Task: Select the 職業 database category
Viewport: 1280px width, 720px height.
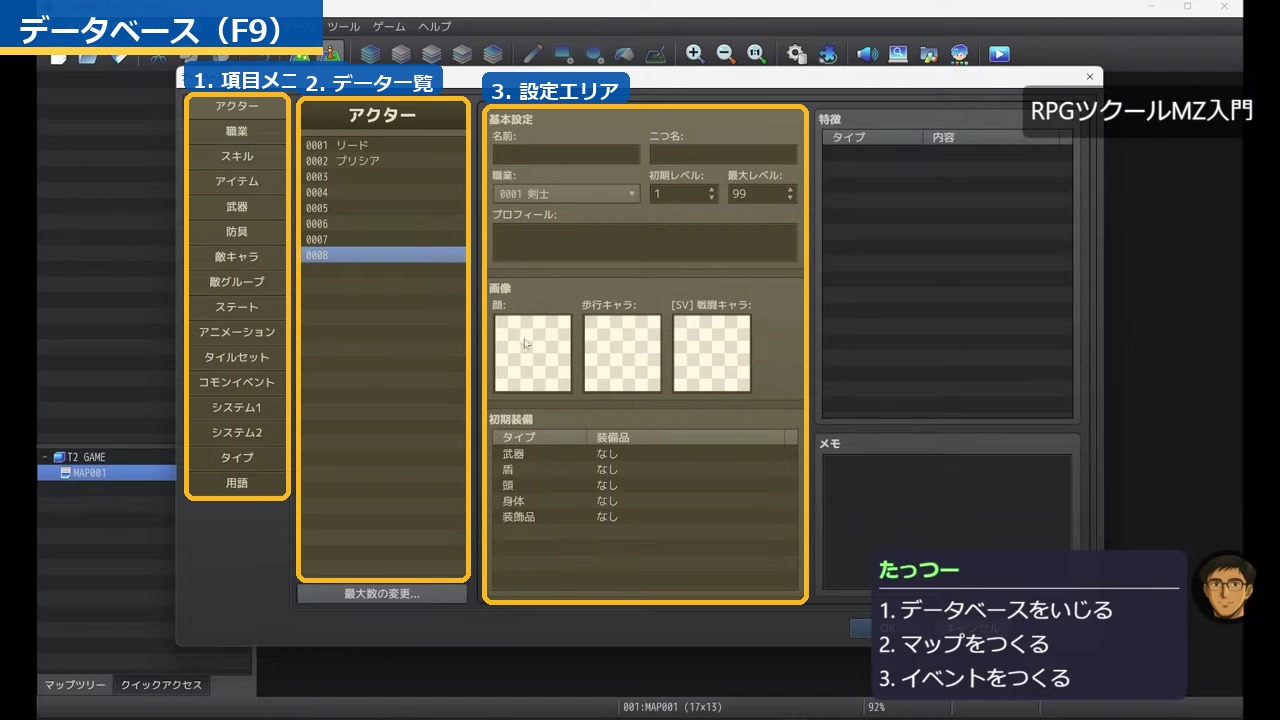Action: pyautogui.click(x=237, y=131)
